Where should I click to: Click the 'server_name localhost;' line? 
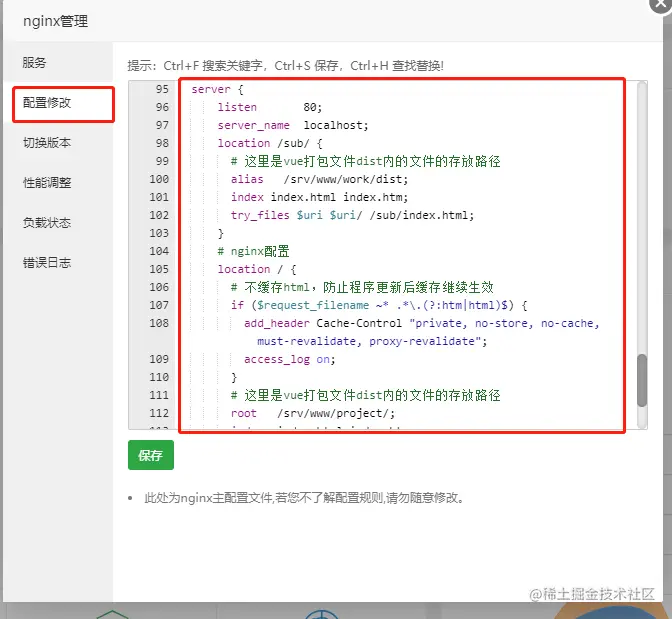click(x=293, y=125)
